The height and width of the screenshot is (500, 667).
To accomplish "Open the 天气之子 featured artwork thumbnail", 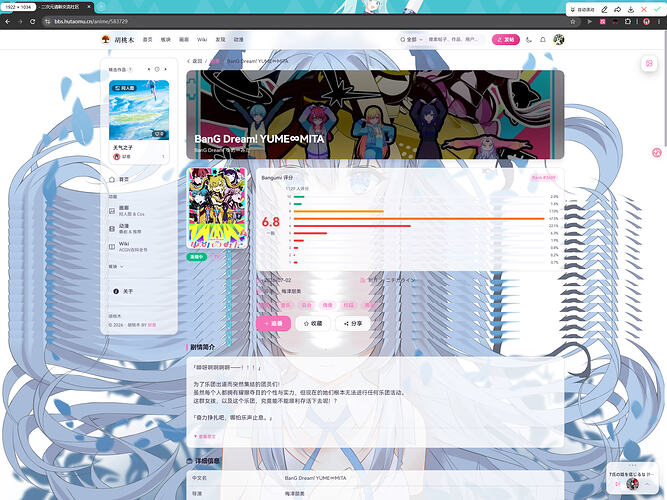I will [139, 110].
